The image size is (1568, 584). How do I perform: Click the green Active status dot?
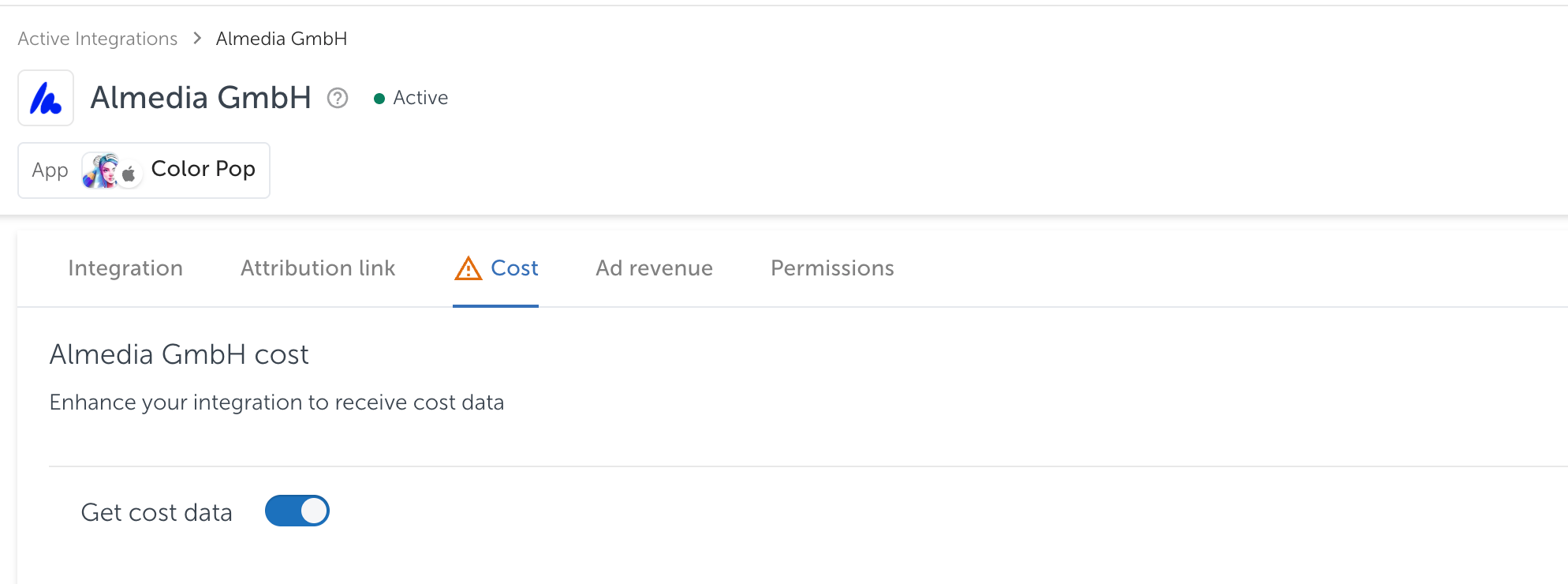(379, 99)
